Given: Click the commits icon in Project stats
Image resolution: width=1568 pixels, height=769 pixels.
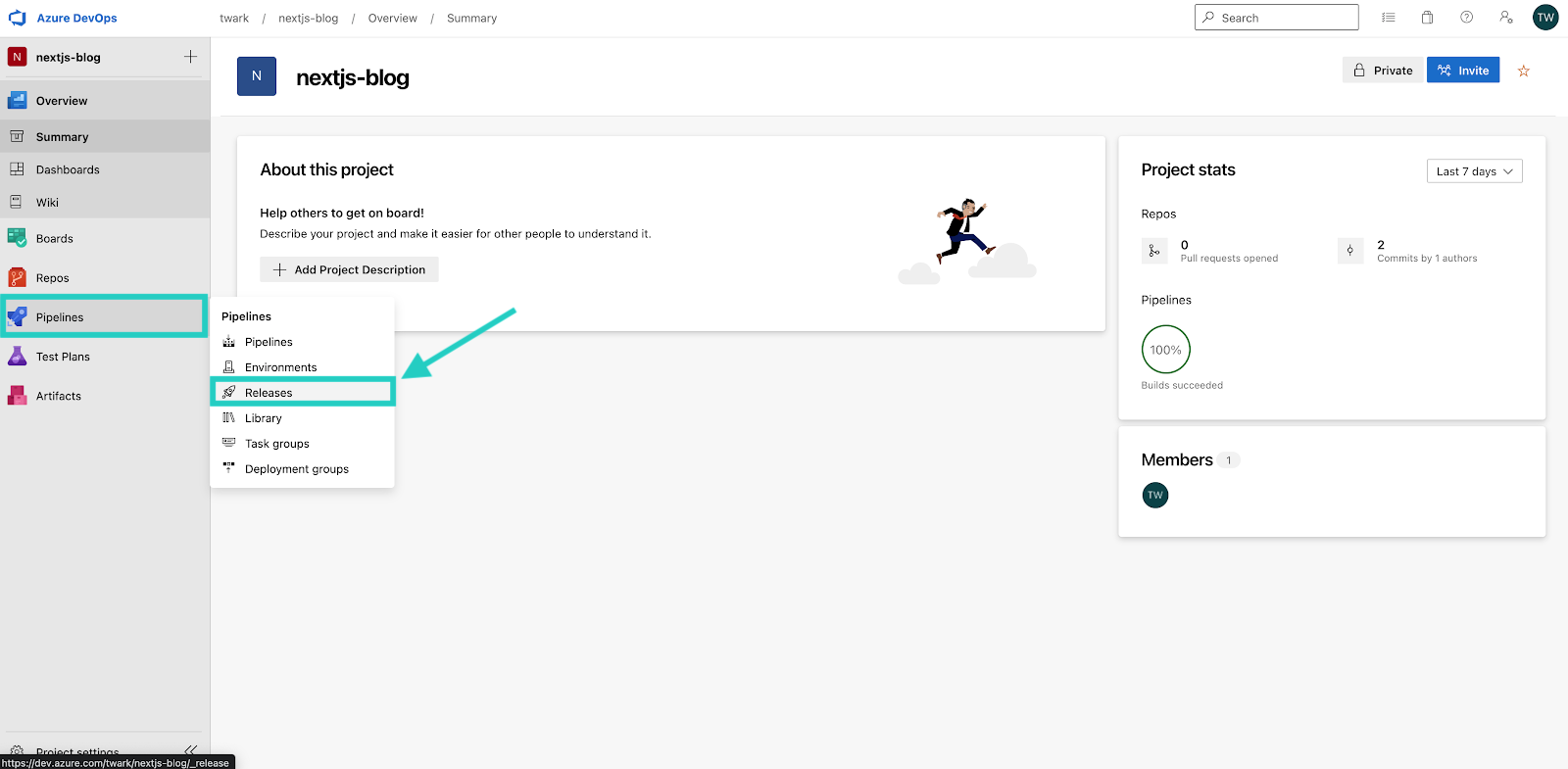Looking at the screenshot, I should [1350, 251].
